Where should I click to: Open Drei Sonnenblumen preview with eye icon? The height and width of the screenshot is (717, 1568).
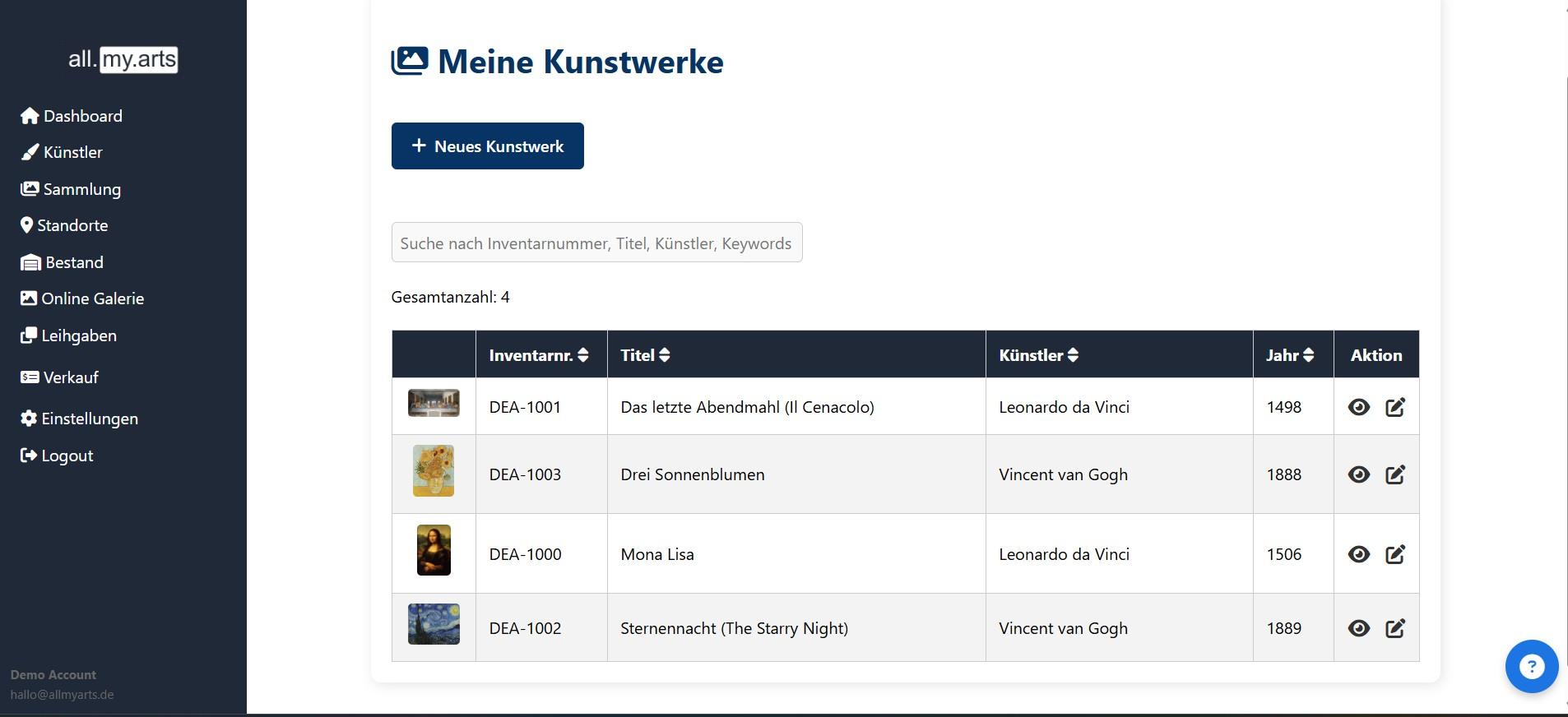coord(1357,474)
